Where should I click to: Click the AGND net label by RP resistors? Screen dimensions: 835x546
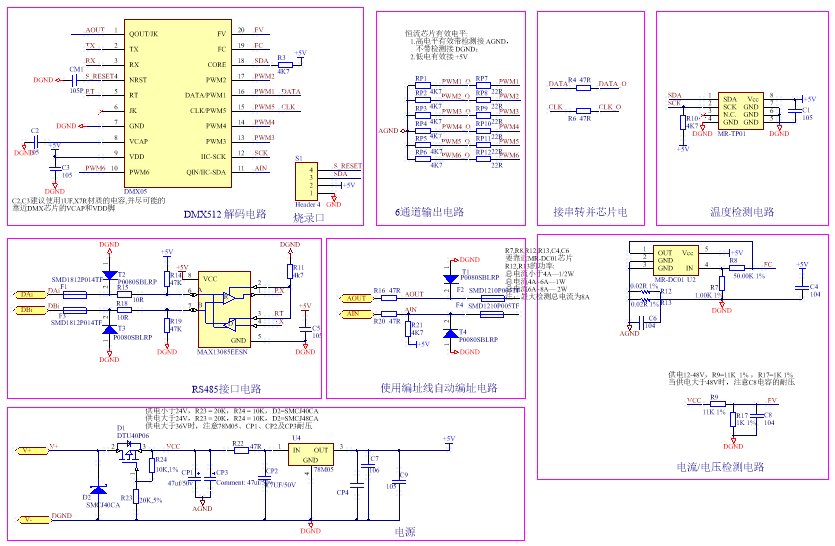388,131
